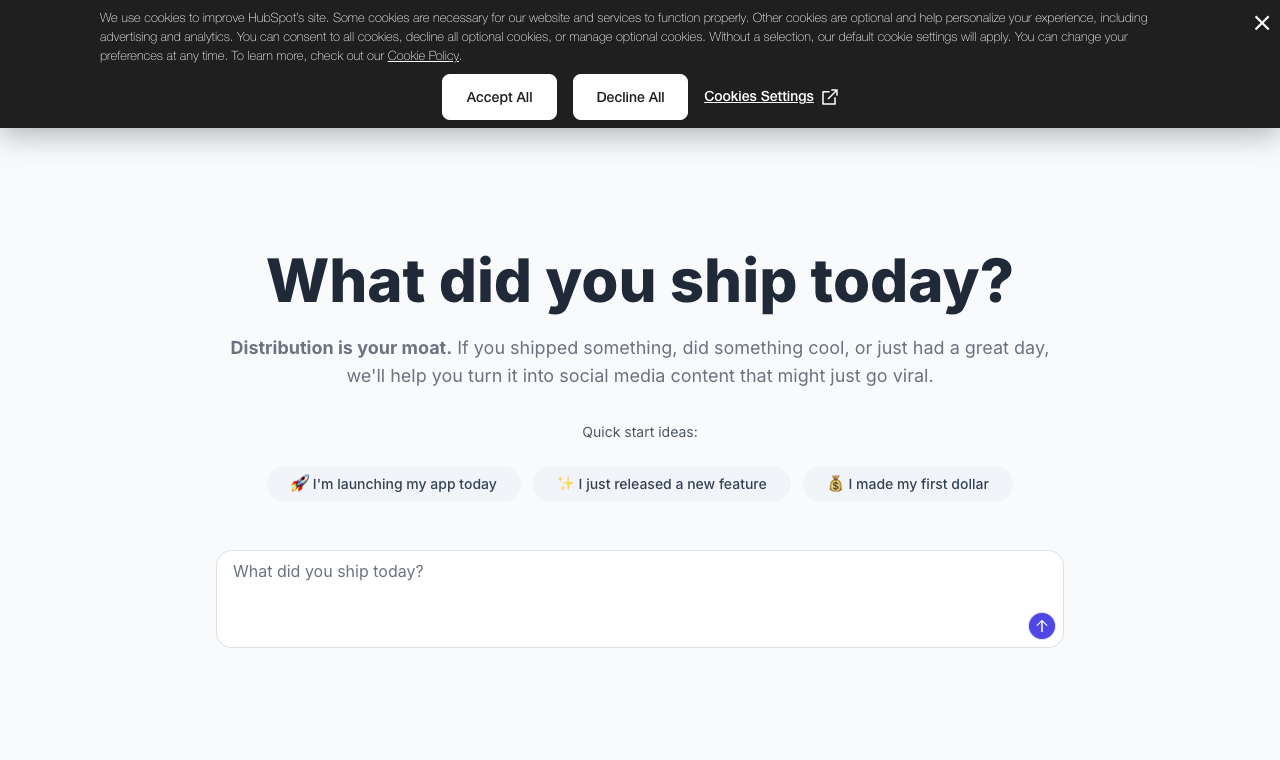Submit using the purple up-arrow button
This screenshot has width=1280, height=760.
point(1042,626)
